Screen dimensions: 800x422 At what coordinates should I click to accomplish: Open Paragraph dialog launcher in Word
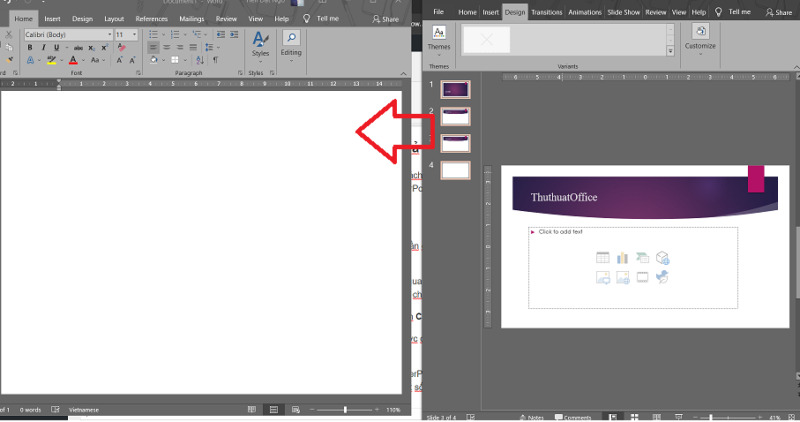(240, 73)
